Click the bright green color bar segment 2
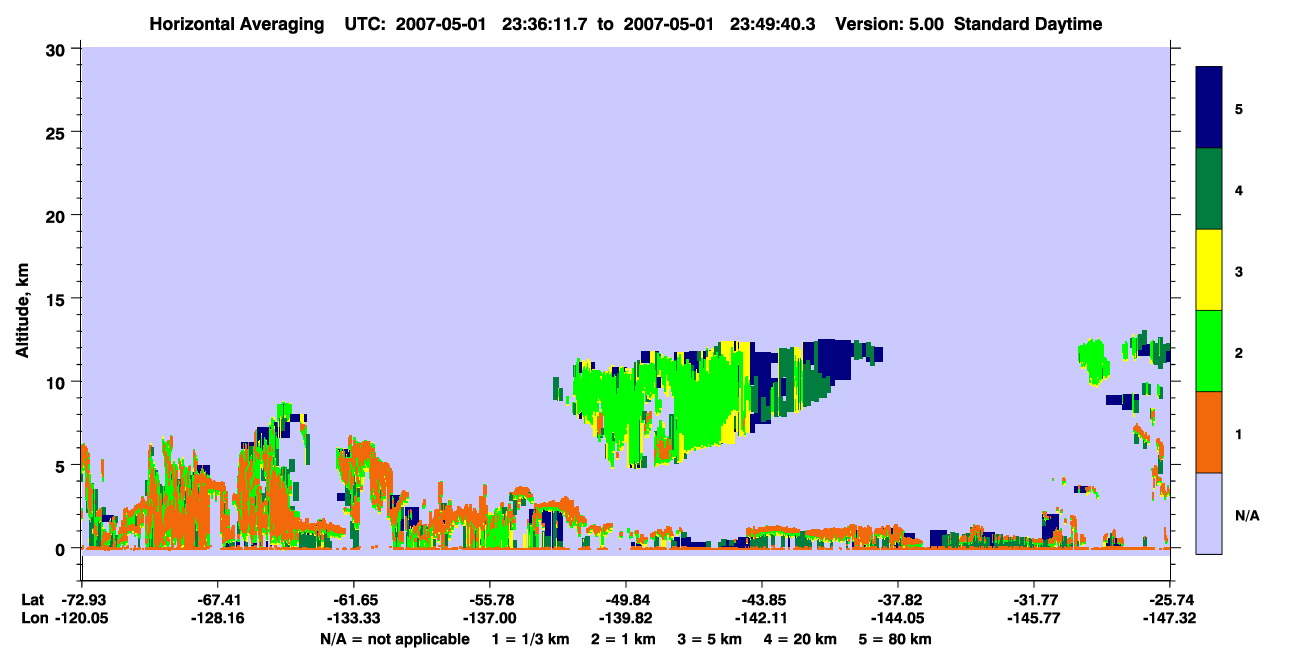Viewport: 1300px width, 667px height. 1209,351
